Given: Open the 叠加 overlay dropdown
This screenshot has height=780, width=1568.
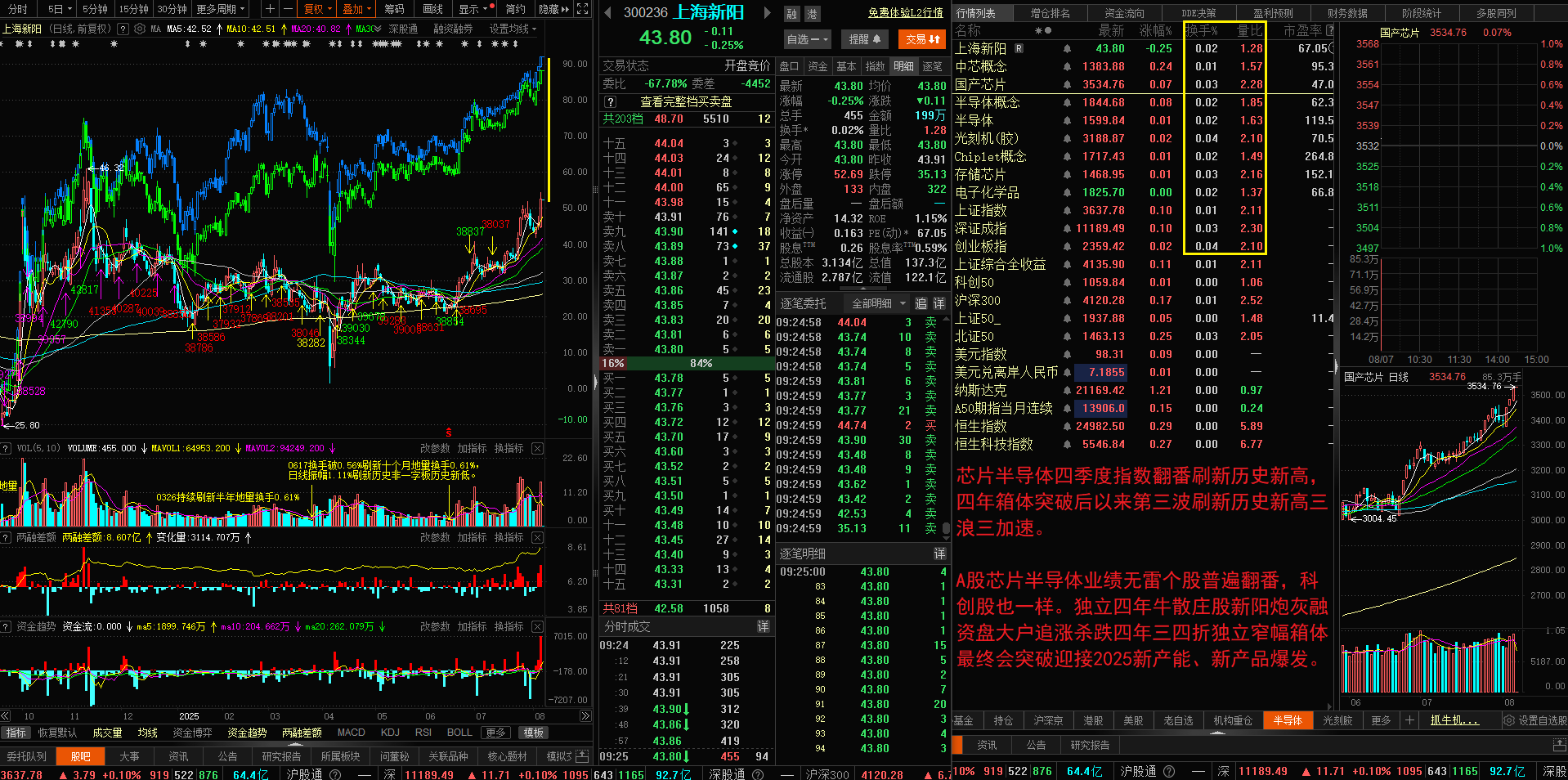Looking at the screenshot, I should coord(356,9).
